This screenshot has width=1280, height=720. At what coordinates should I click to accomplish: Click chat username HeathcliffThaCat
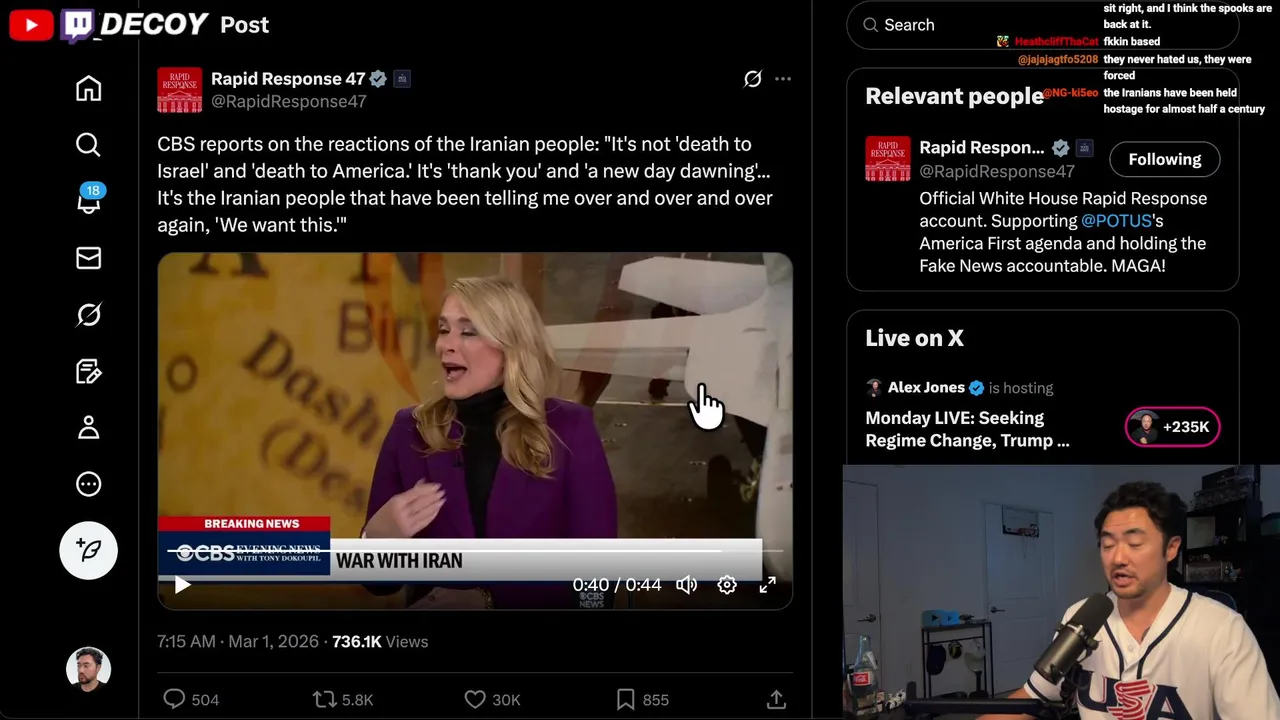tap(1056, 42)
